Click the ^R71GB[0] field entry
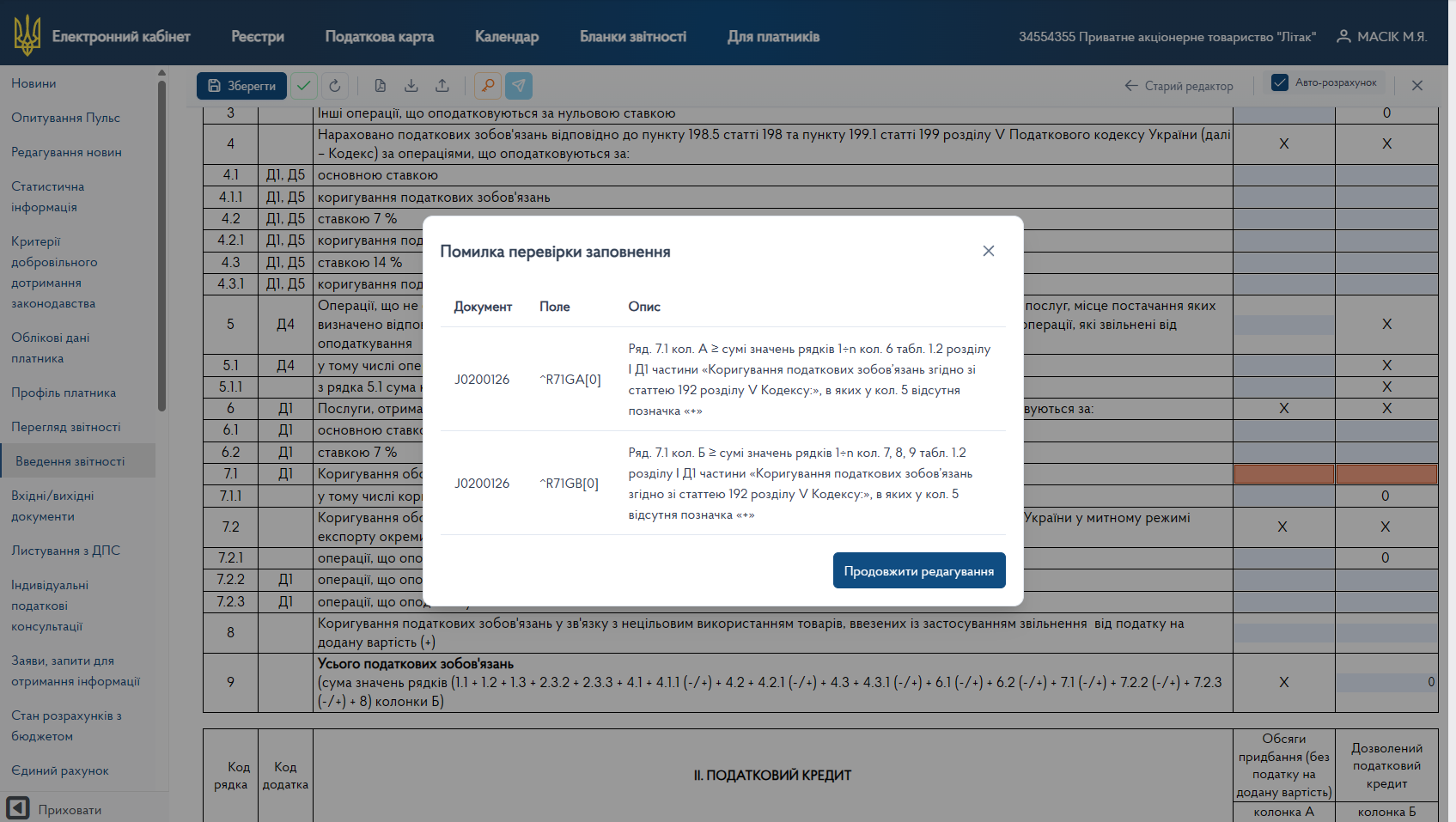Viewport: 1456px width, 822px height. coord(570,484)
